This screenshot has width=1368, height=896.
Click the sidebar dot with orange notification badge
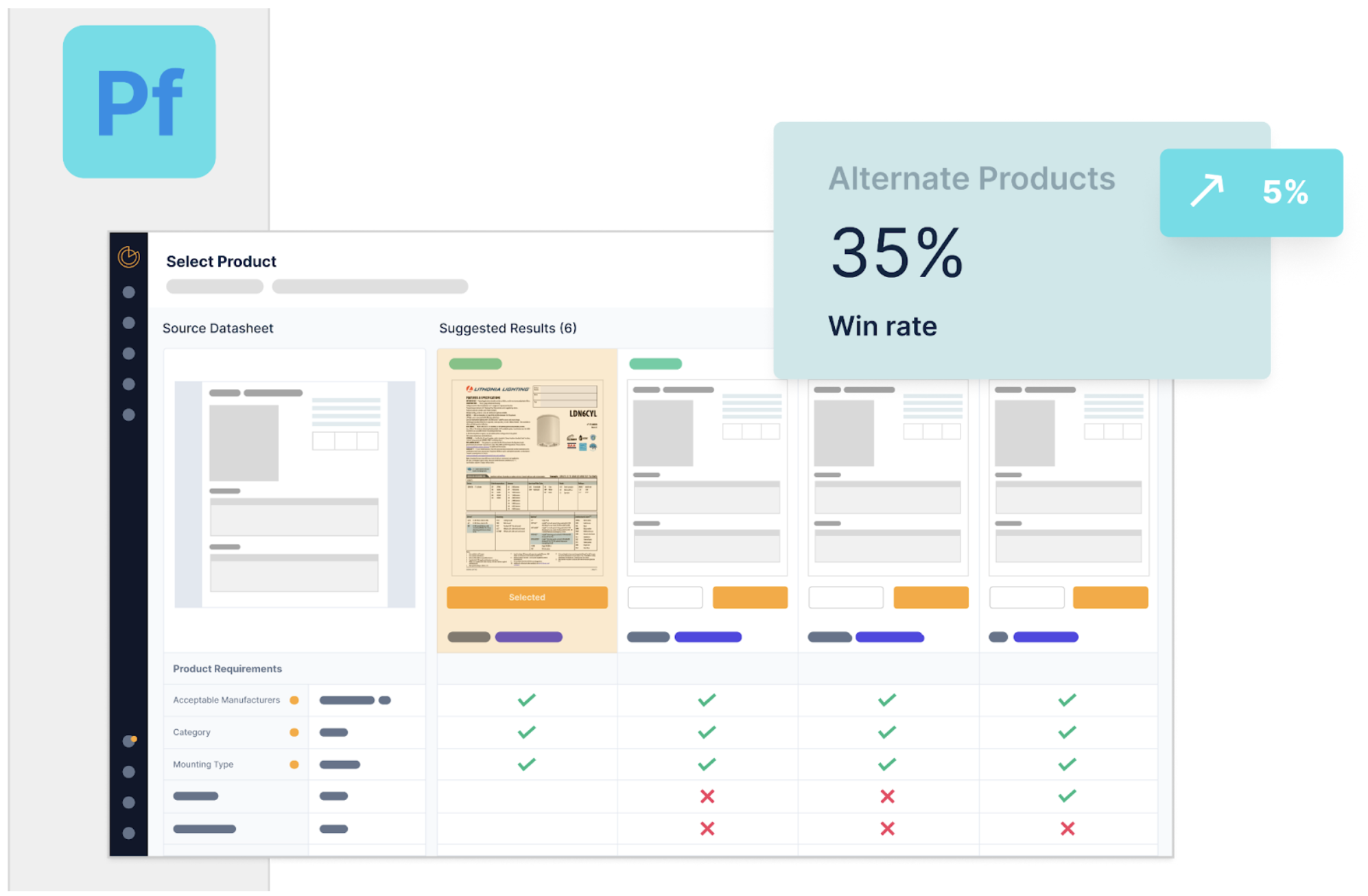click(x=129, y=741)
